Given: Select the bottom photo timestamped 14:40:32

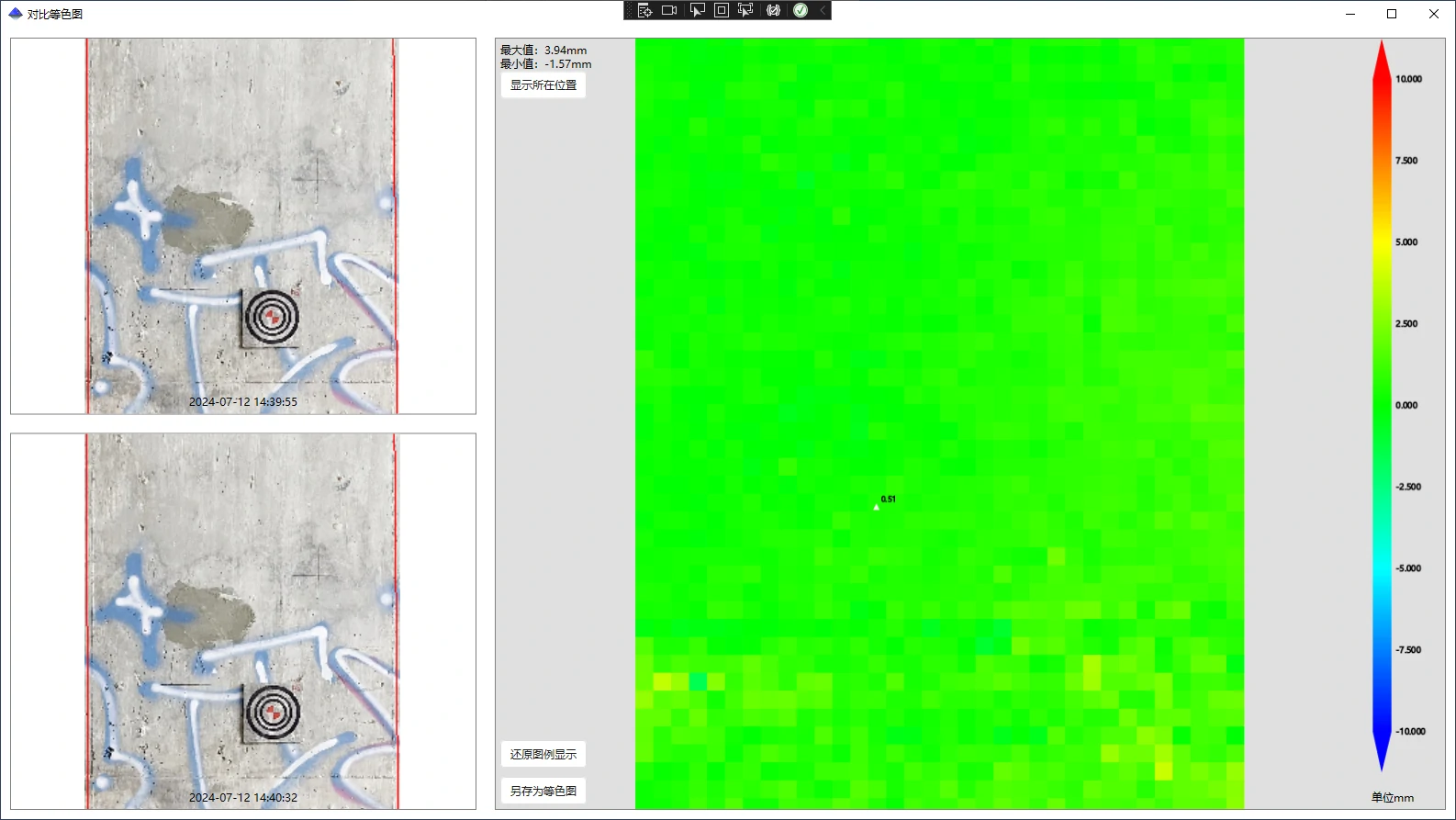Looking at the screenshot, I should tap(242, 622).
